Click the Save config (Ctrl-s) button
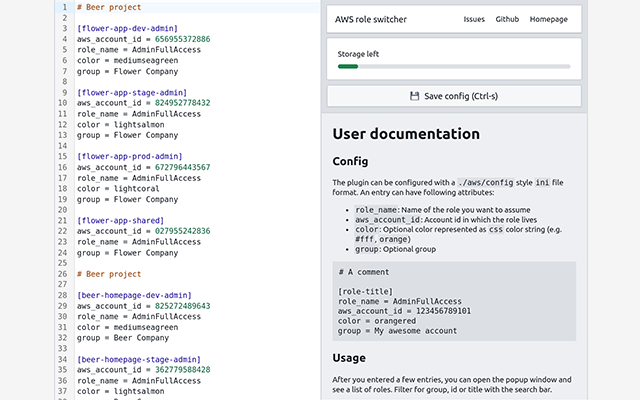Image resolution: width=640 pixels, height=400 pixels. (x=454, y=96)
